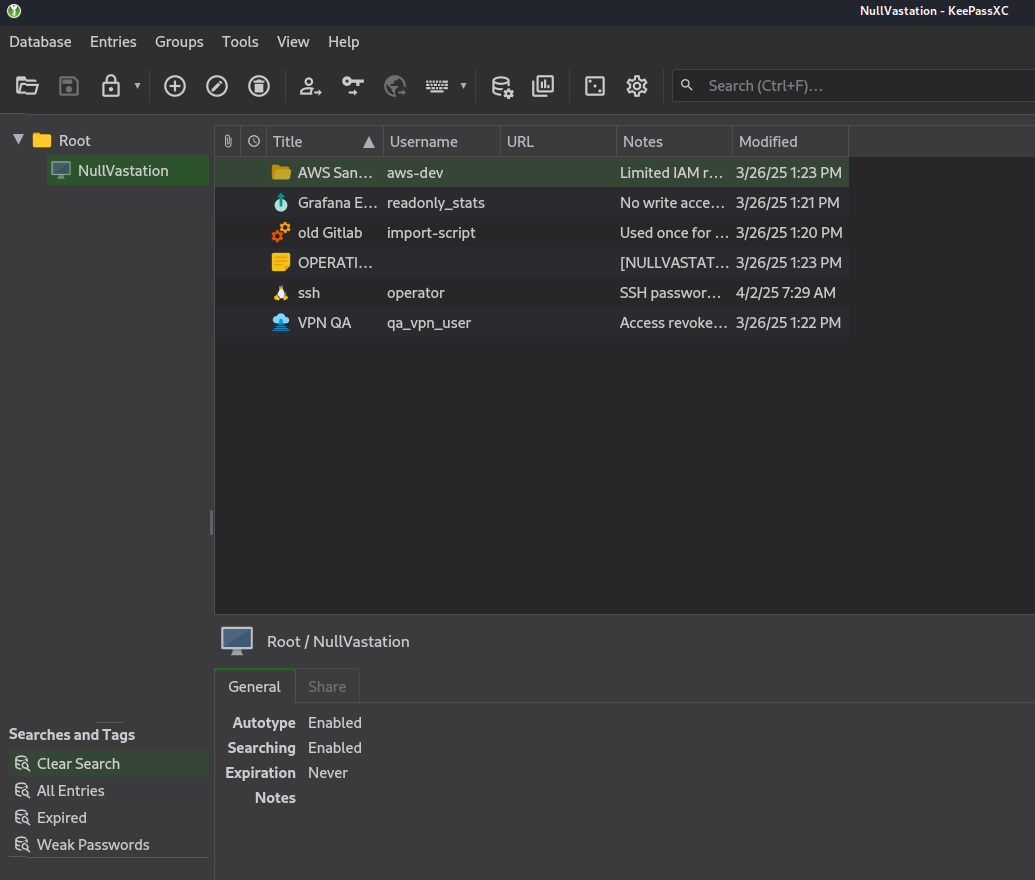The height and width of the screenshot is (880, 1035).
Task: Open Database Settings toolbar icon
Action: pos(502,86)
